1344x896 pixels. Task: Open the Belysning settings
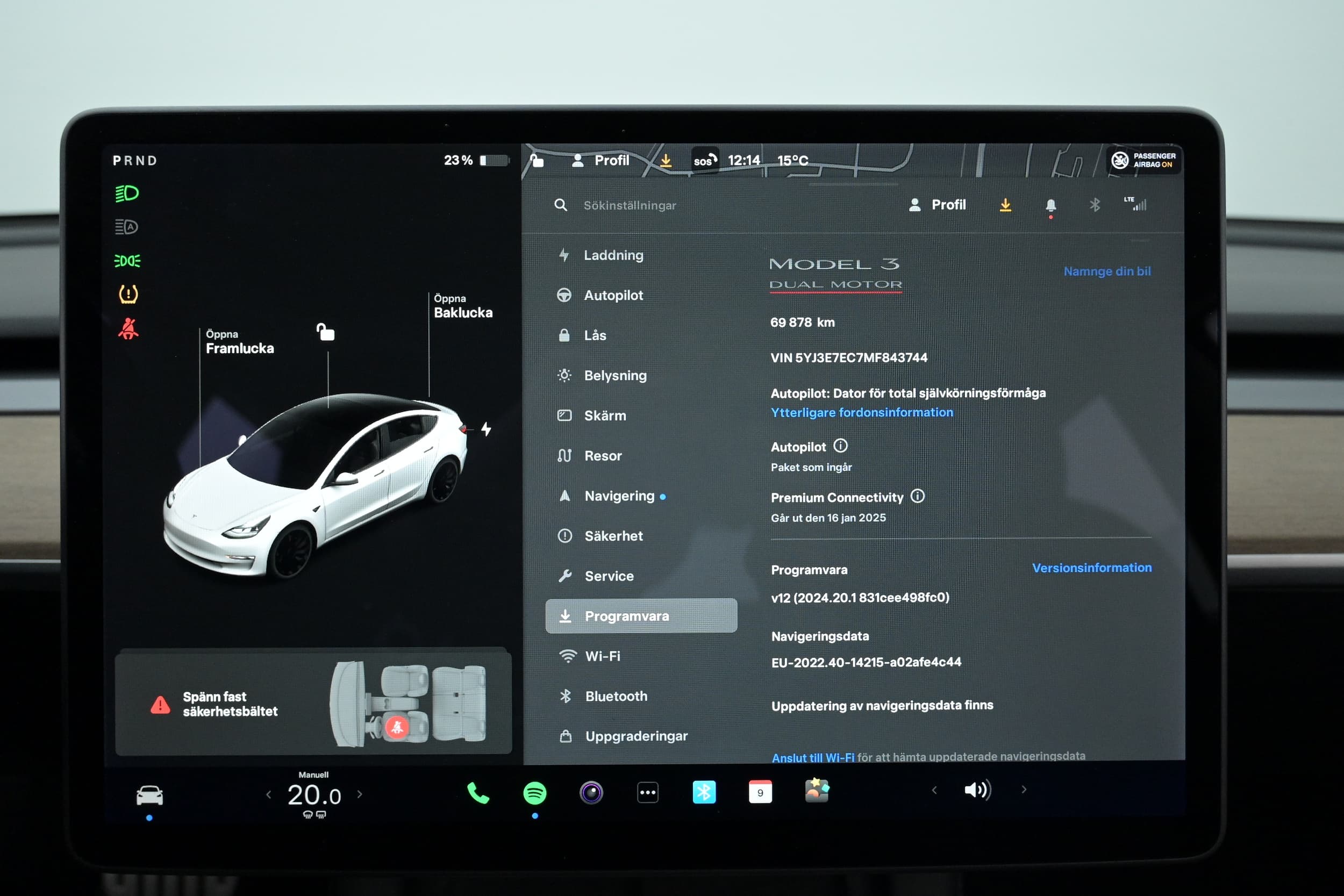(x=602, y=375)
